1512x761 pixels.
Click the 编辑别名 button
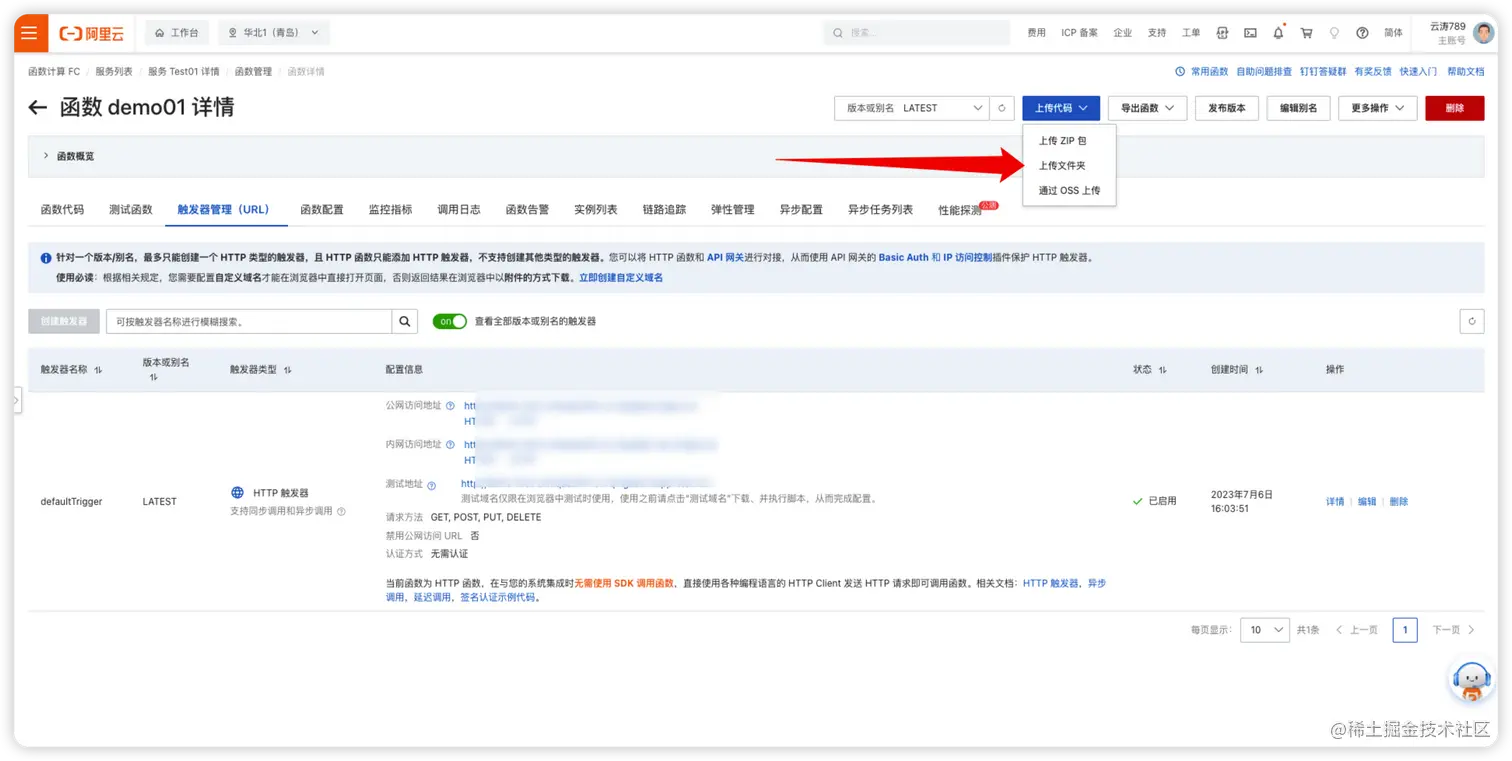(1298, 108)
